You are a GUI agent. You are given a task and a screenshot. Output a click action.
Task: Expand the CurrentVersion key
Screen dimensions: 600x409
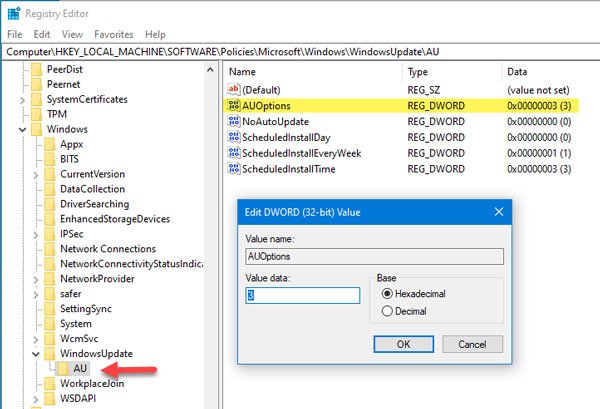36,175
